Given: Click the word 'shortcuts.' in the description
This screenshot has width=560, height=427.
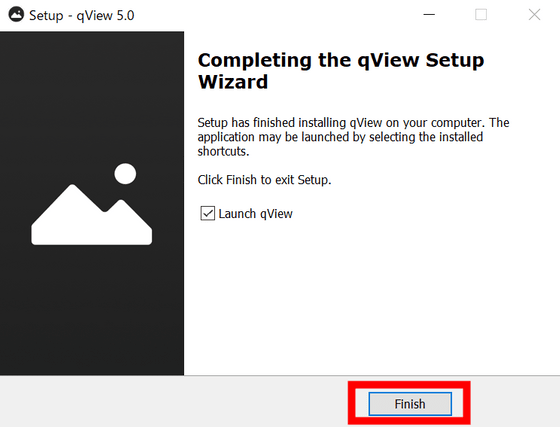Looking at the screenshot, I should 223,151.
